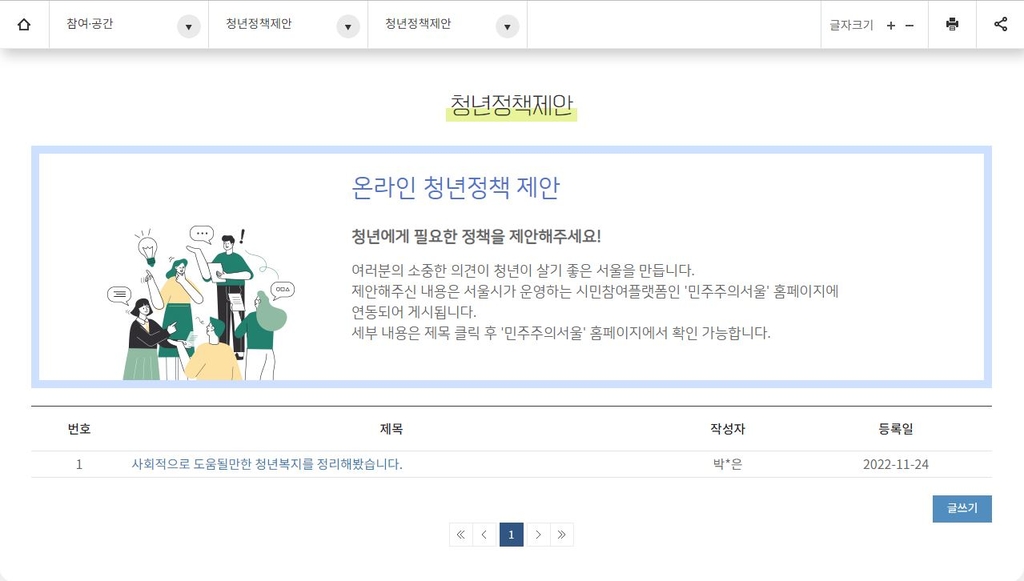Open the post 사회적으로 도움될만한 청년복지를 정리해봤습니다
This screenshot has height=581, width=1024.
[266, 464]
